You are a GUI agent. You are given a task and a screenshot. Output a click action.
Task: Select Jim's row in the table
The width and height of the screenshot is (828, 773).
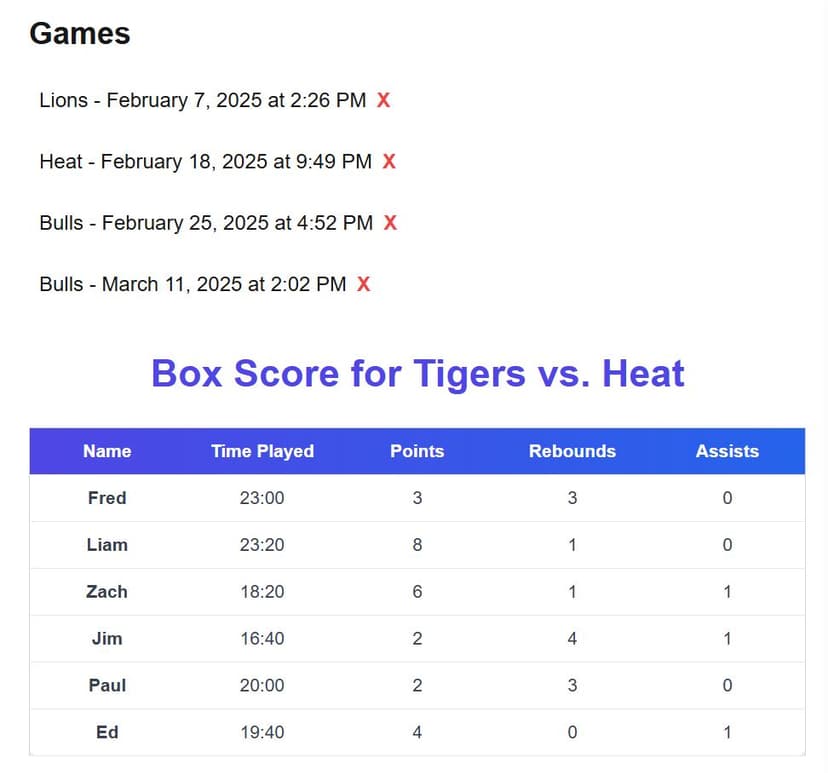click(107, 638)
